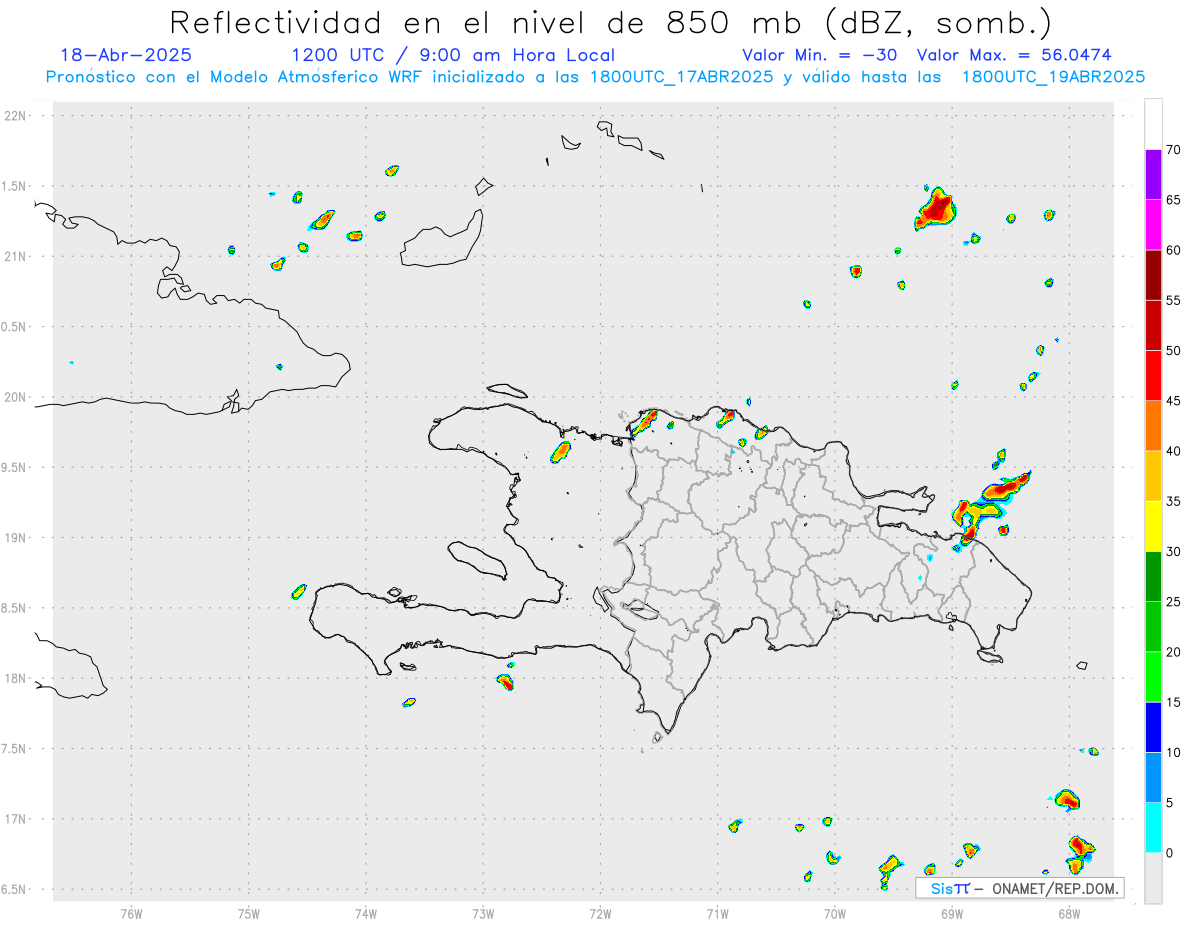Click the '72W' longitude label
The width and height of the screenshot is (1200, 927).
pos(600,913)
